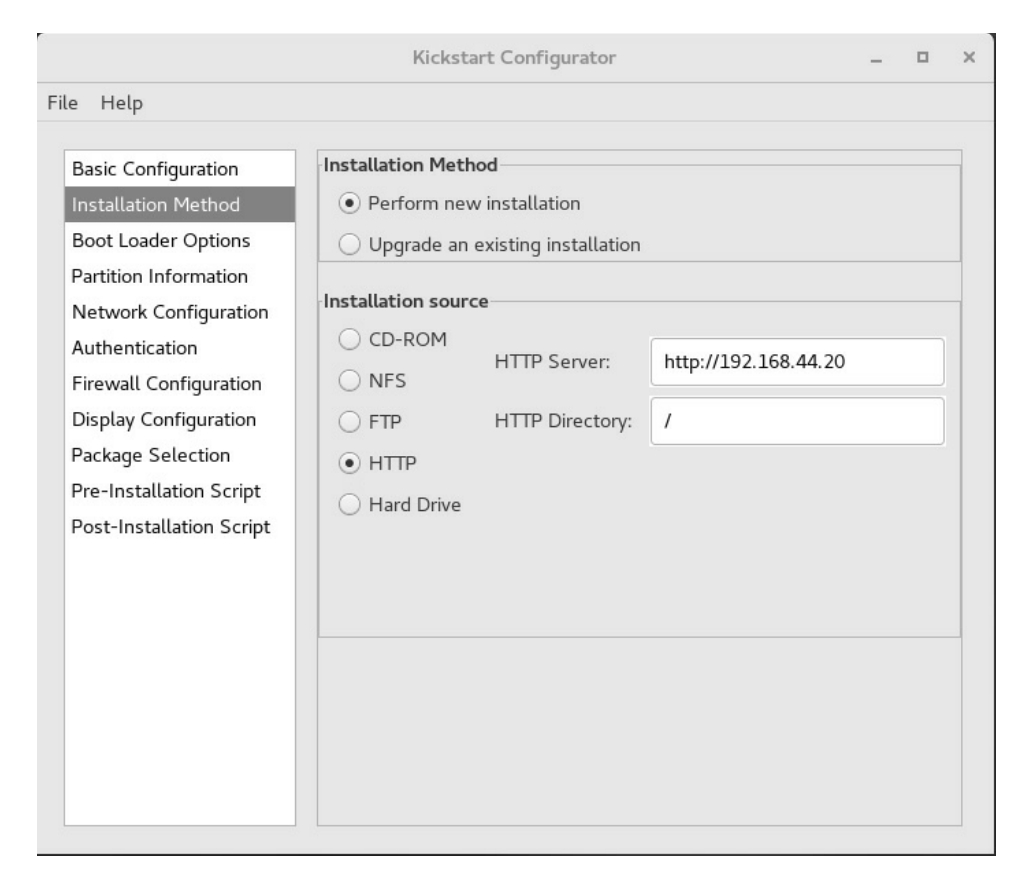Go to Partition Information section
The height and width of the screenshot is (880, 1025).
(160, 275)
